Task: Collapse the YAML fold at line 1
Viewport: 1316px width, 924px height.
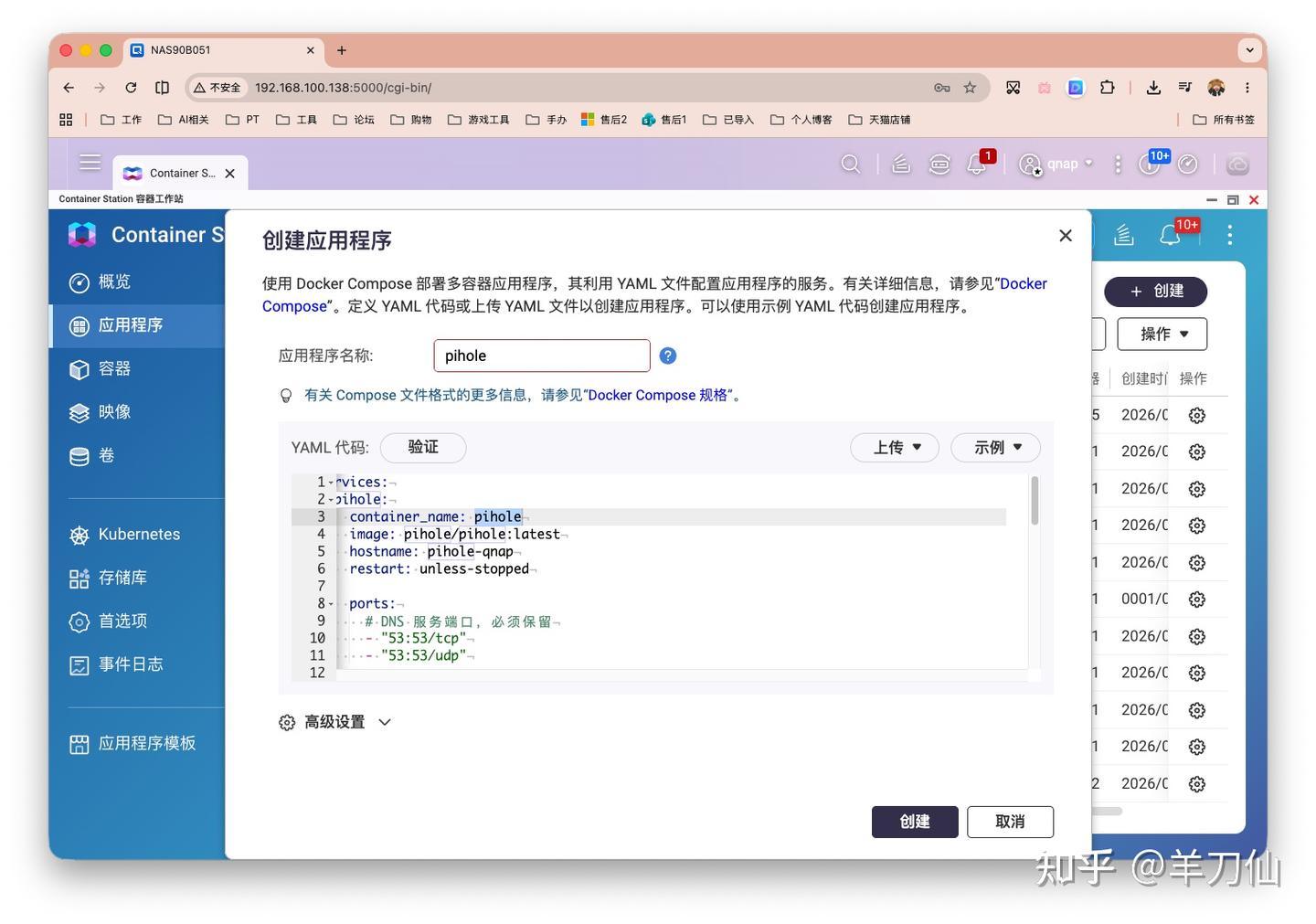Action: (x=331, y=483)
